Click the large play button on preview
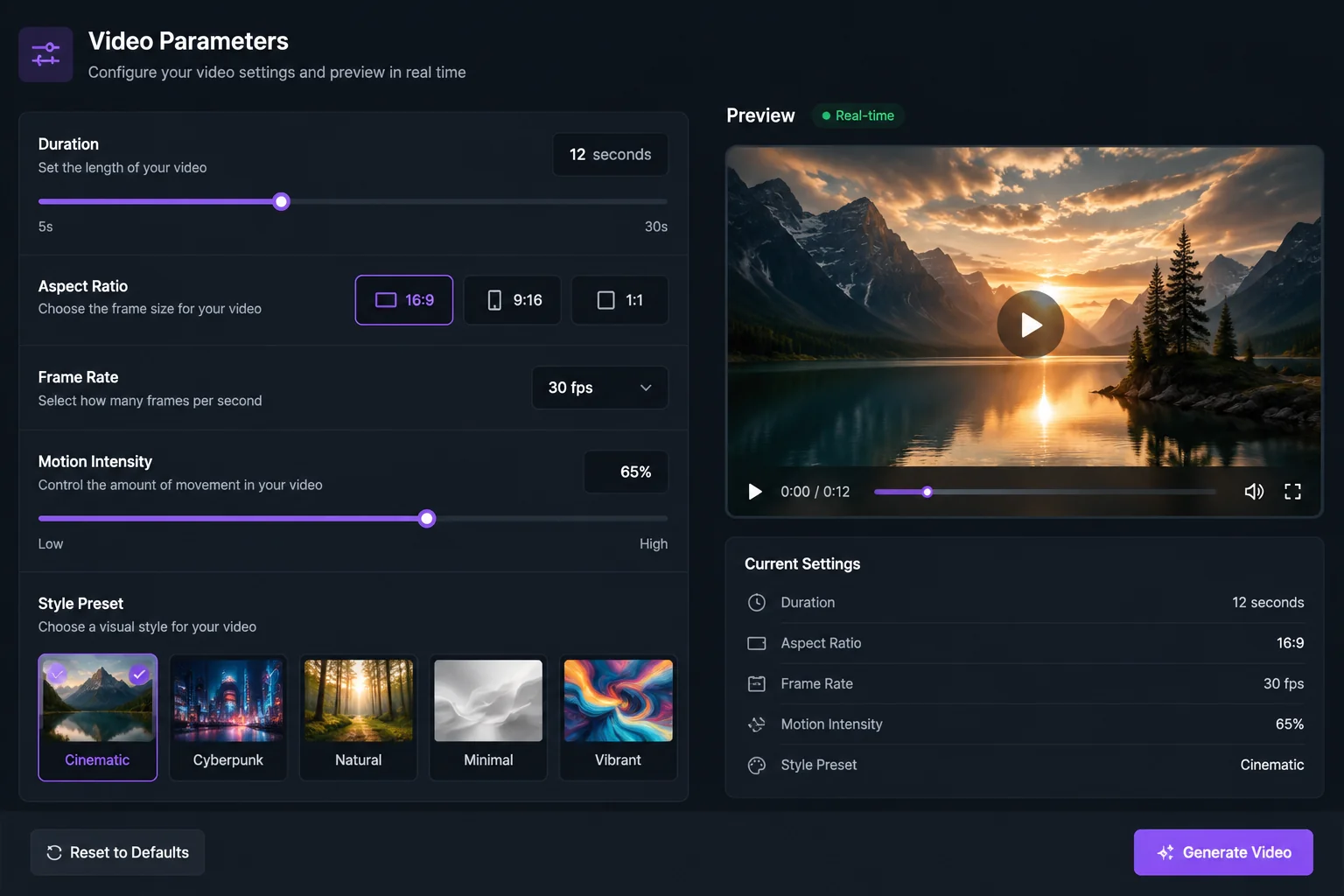Image resolution: width=1344 pixels, height=896 pixels. point(1030,325)
